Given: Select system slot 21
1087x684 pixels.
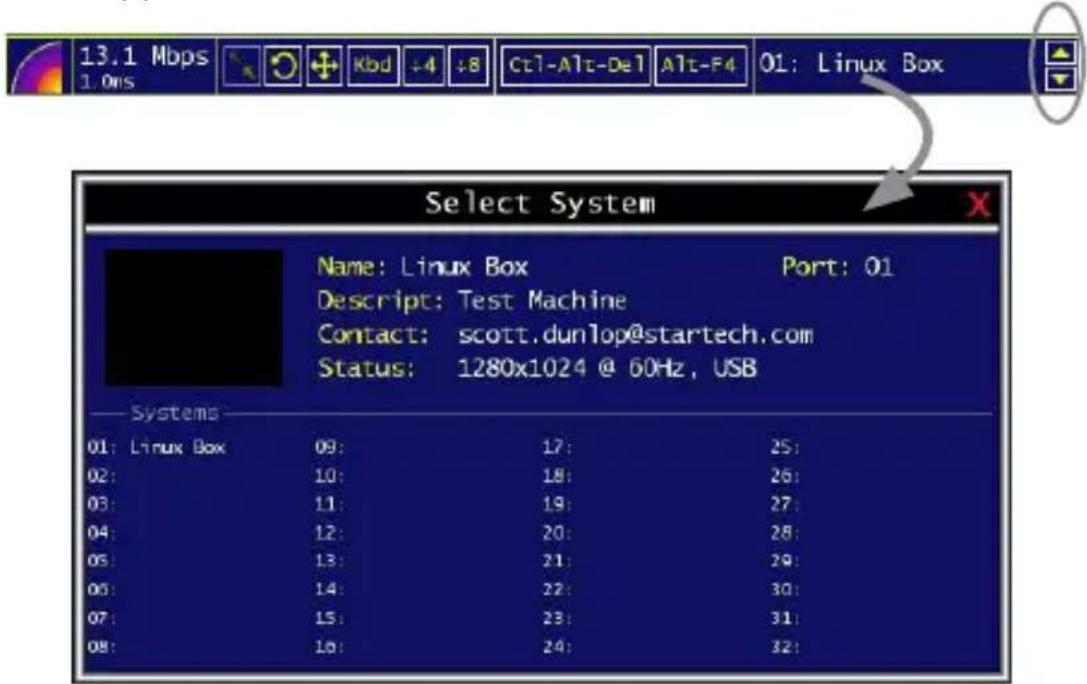Looking at the screenshot, I should click(x=557, y=560).
